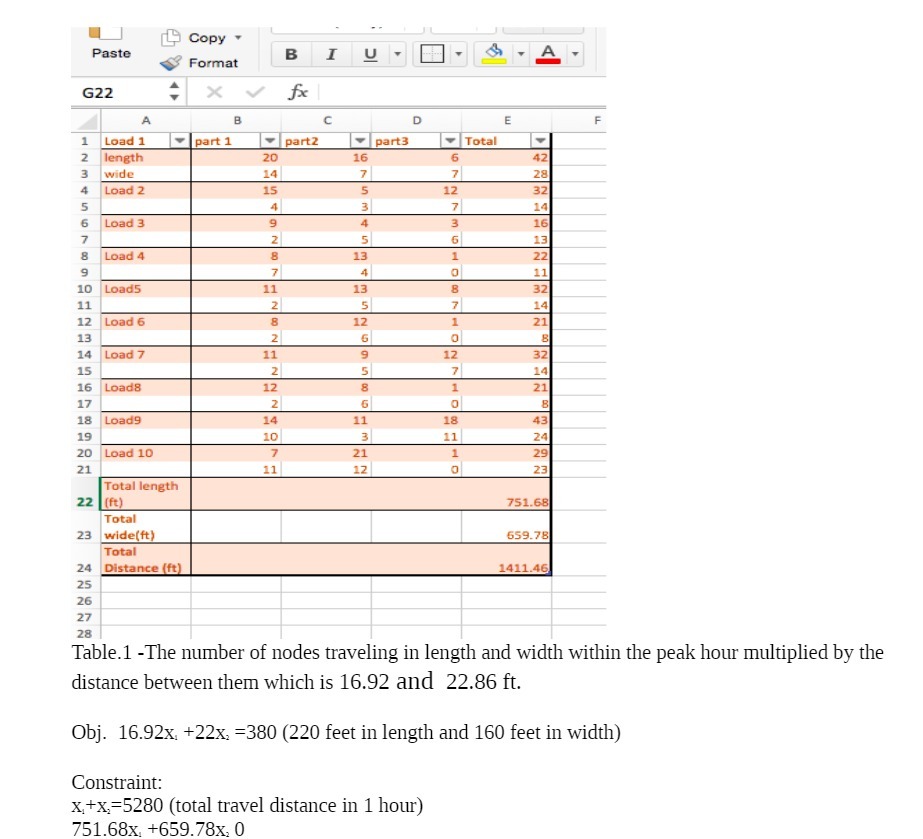Click the 42 total cell in length row
This screenshot has width=923, height=839.
[x=506, y=157]
